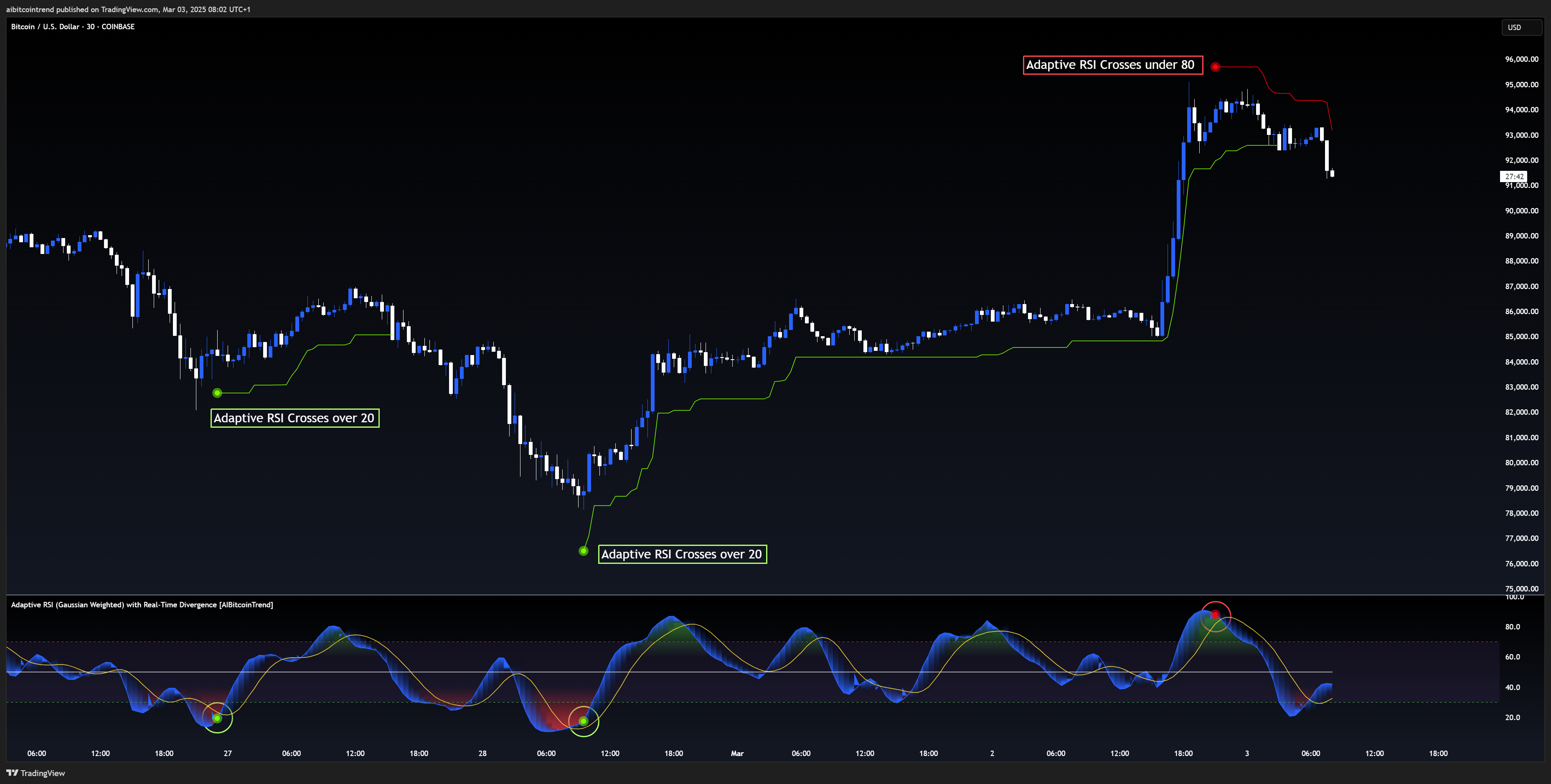Click the 'Mar' date label on time axis

click(737, 753)
